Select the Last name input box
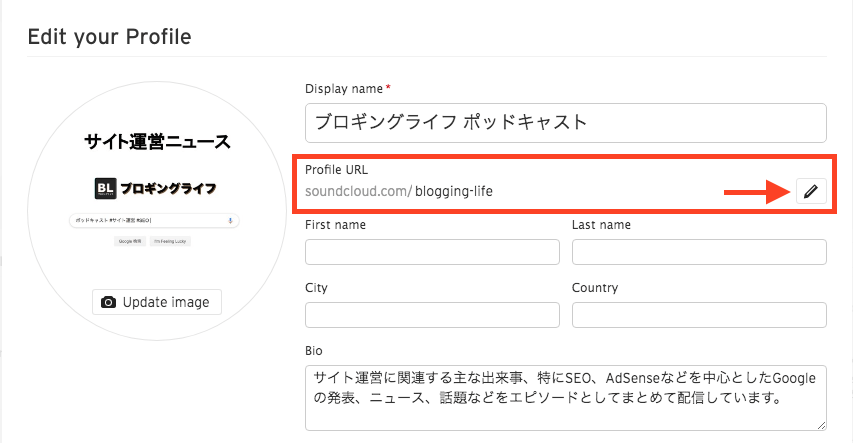The image size is (853, 443). (x=699, y=252)
